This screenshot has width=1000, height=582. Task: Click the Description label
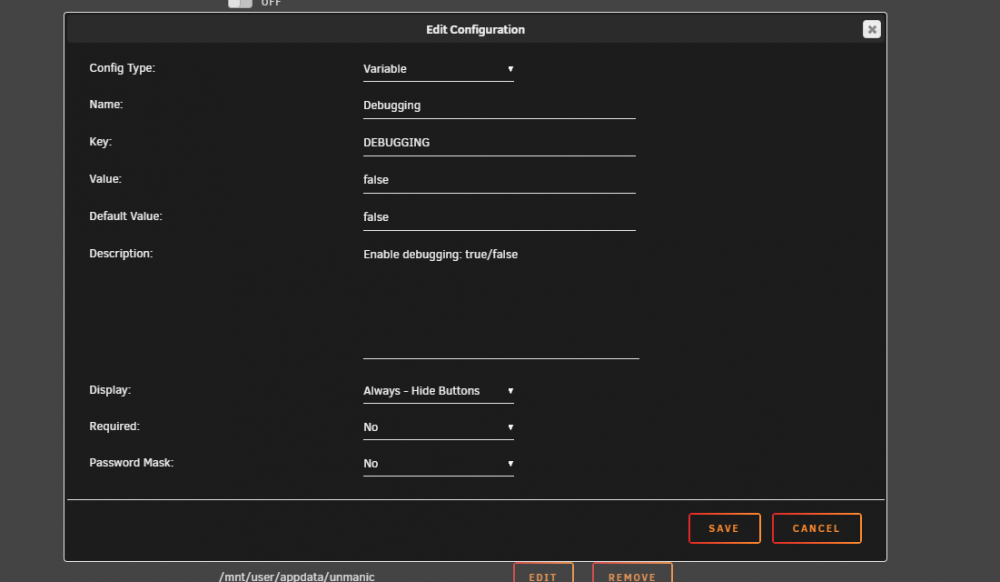tap(121, 254)
